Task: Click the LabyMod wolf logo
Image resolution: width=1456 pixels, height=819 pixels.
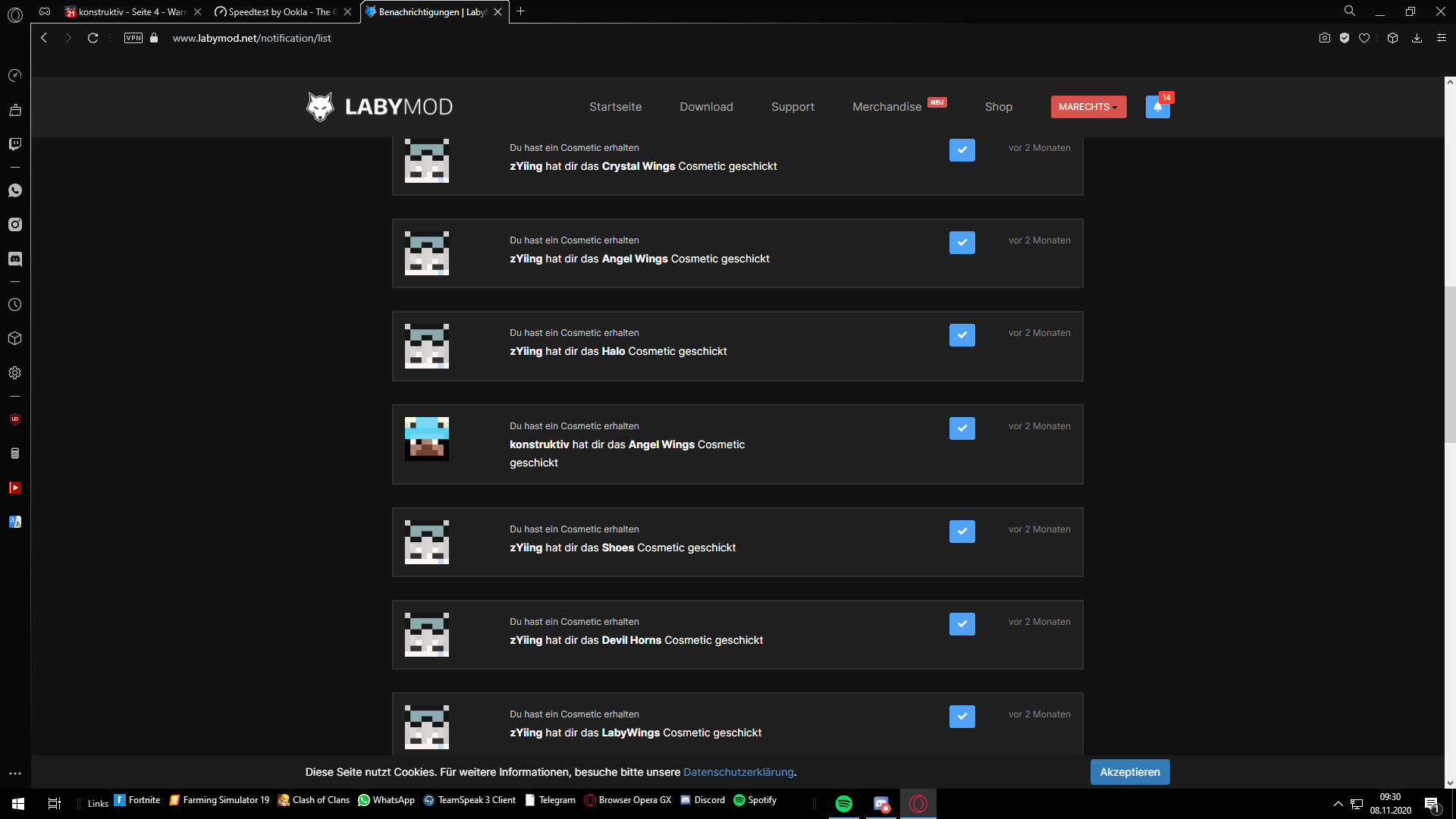Action: coord(320,107)
